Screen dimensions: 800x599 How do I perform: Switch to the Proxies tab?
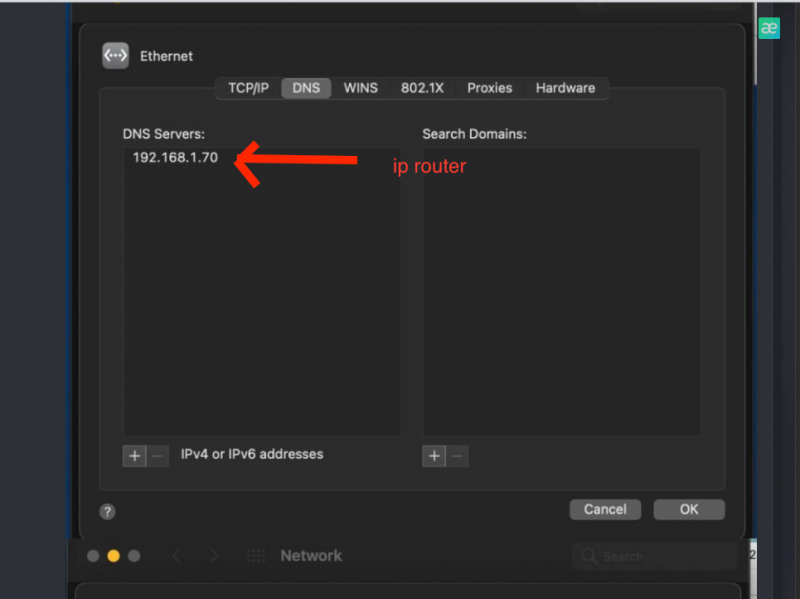pyautogui.click(x=489, y=88)
